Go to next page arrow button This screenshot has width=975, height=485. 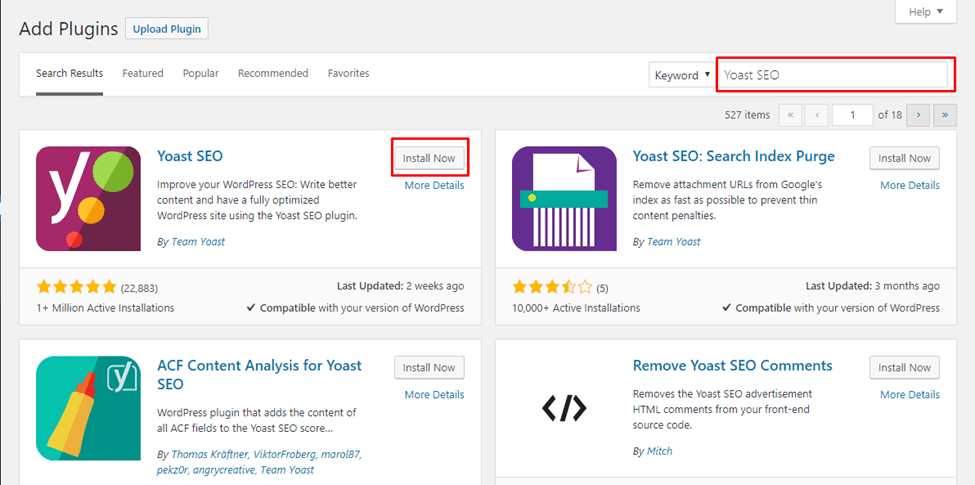click(918, 114)
